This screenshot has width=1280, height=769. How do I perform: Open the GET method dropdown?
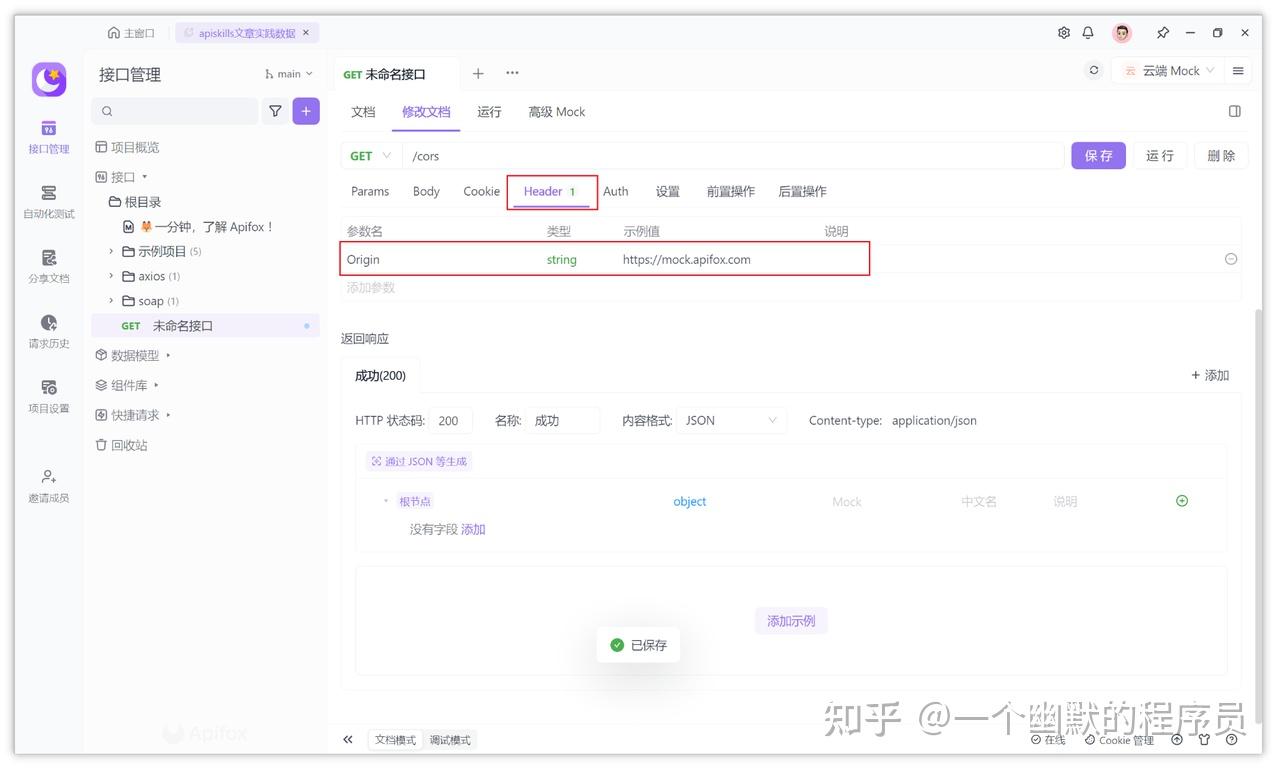point(369,155)
